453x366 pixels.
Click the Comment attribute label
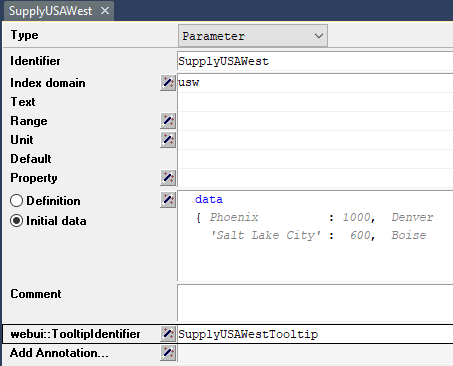coord(36,294)
